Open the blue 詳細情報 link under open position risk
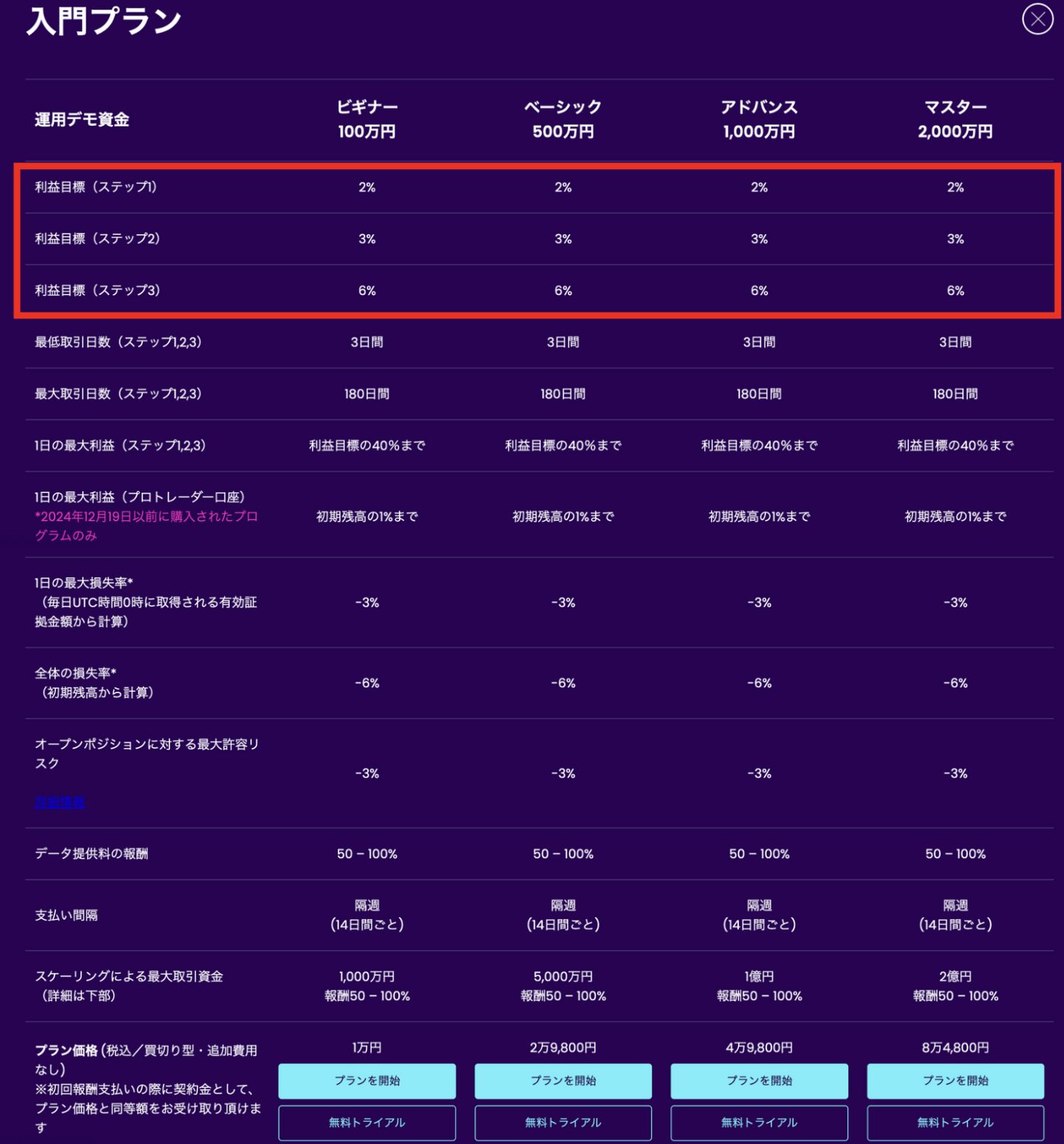Image resolution: width=1064 pixels, height=1144 pixels. (60, 802)
